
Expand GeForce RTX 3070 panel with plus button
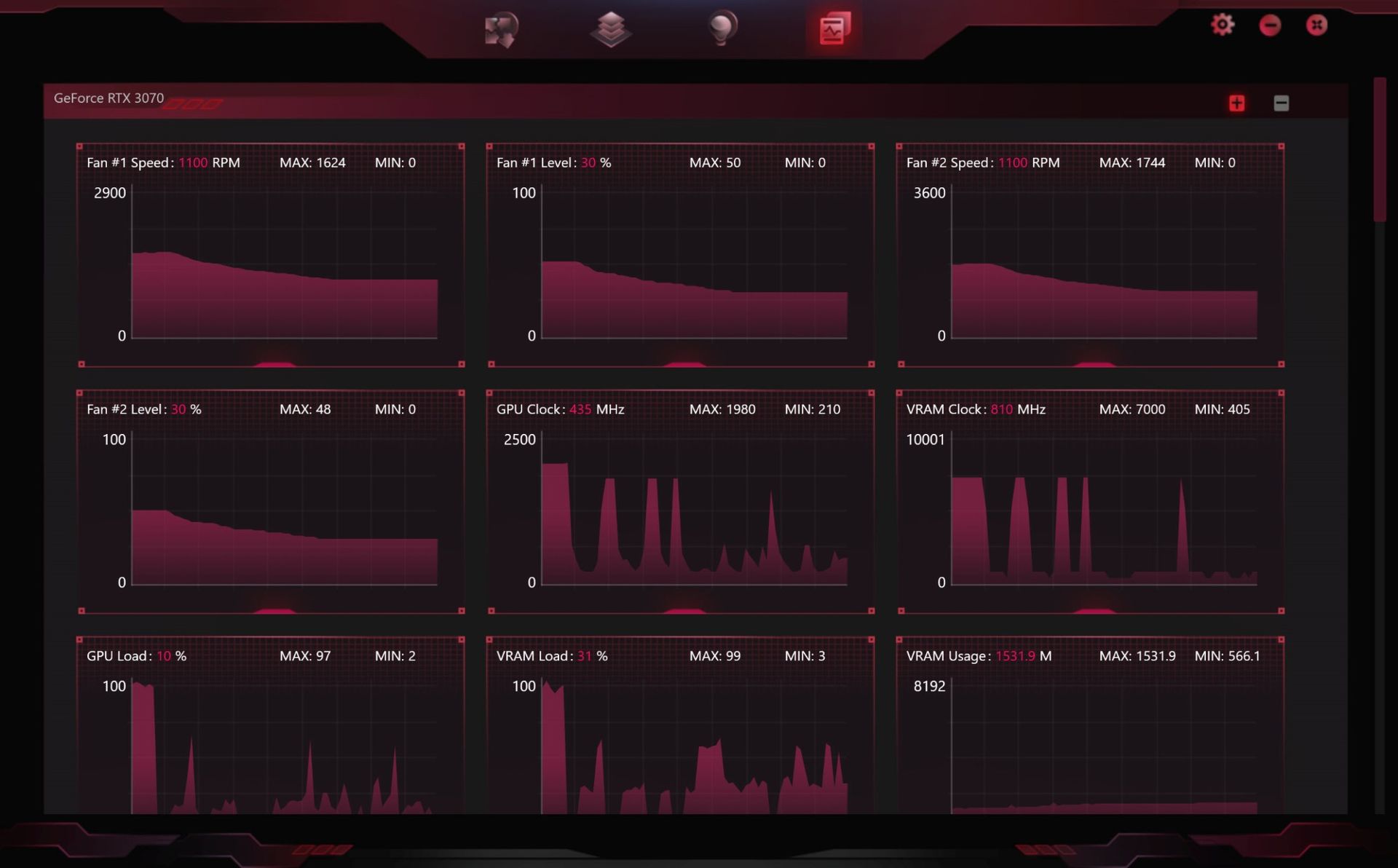(x=1236, y=103)
